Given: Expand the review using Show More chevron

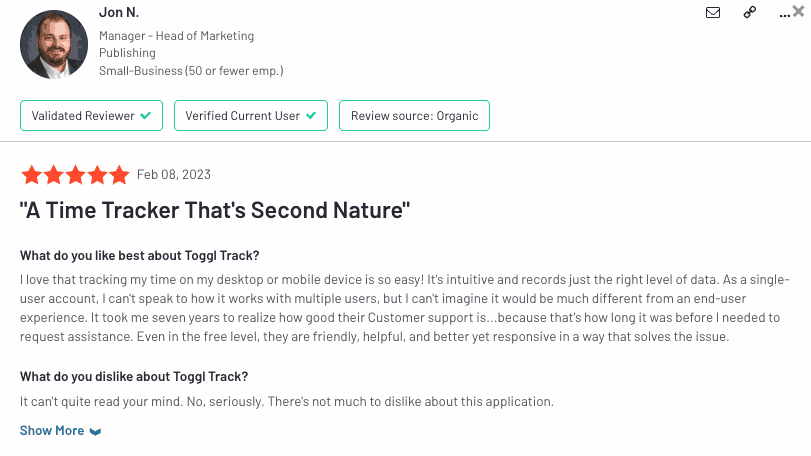Looking at the screenshot, I should click(95, 432).
